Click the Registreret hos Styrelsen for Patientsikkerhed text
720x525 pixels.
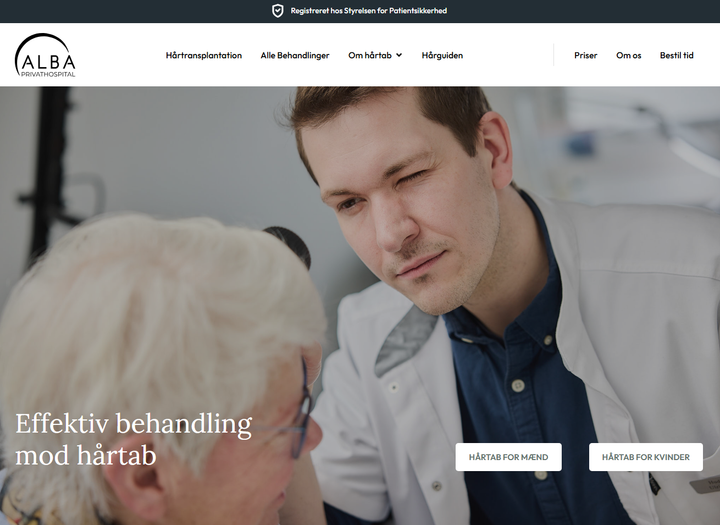pos(369,11)
